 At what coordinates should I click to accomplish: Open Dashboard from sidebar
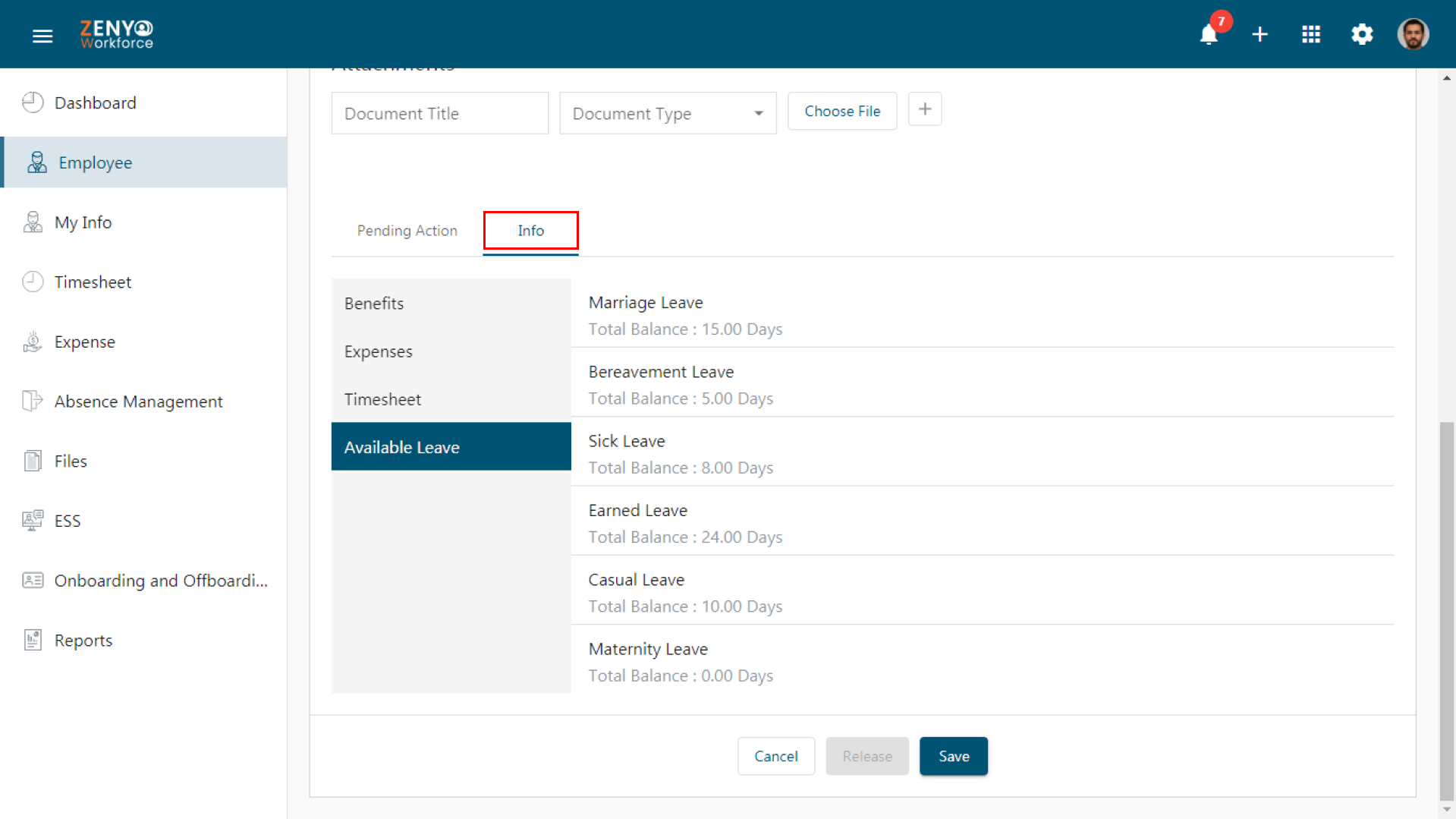coord(144,102)
